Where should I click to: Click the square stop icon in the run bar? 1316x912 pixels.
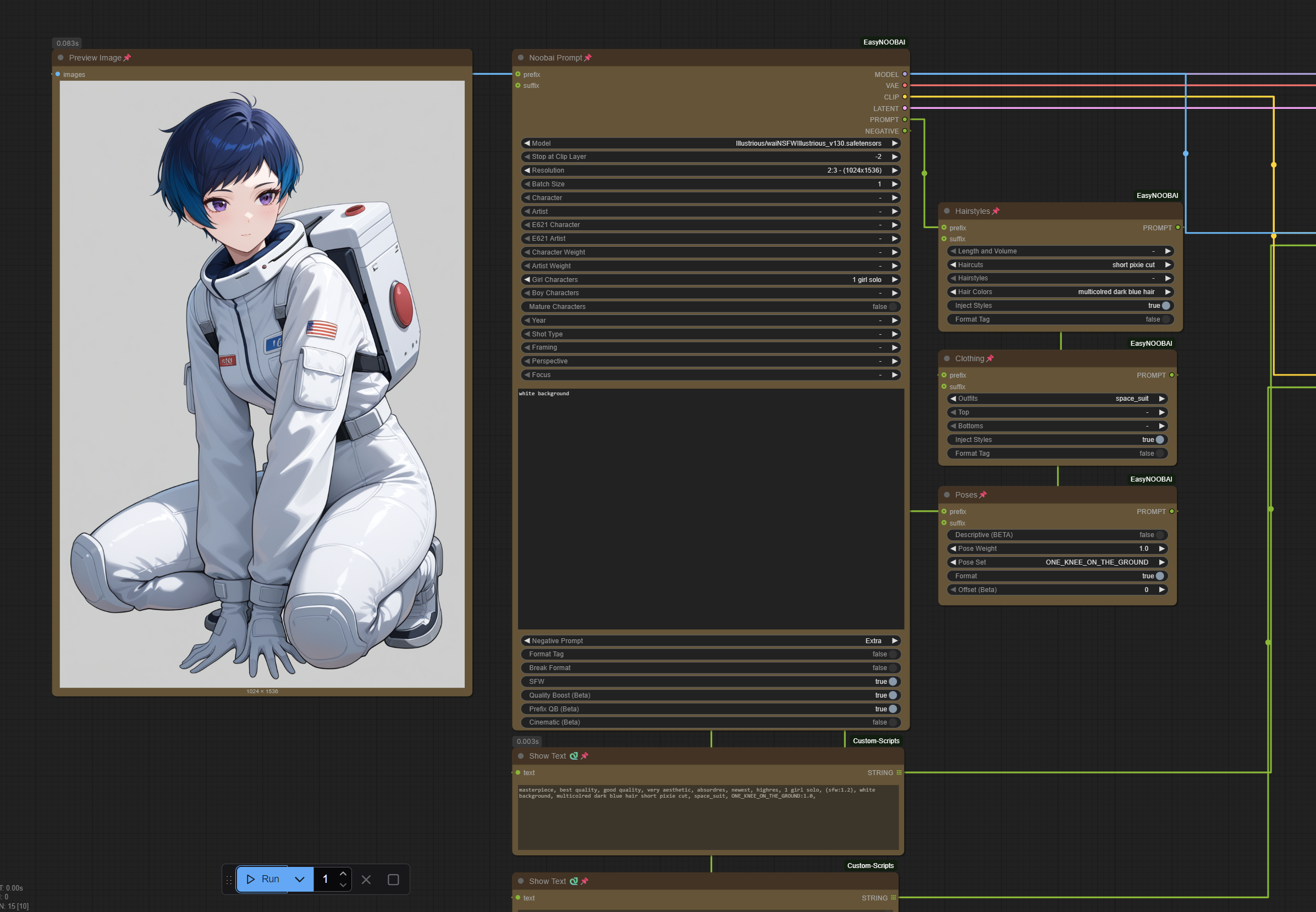tap(393, 880)
